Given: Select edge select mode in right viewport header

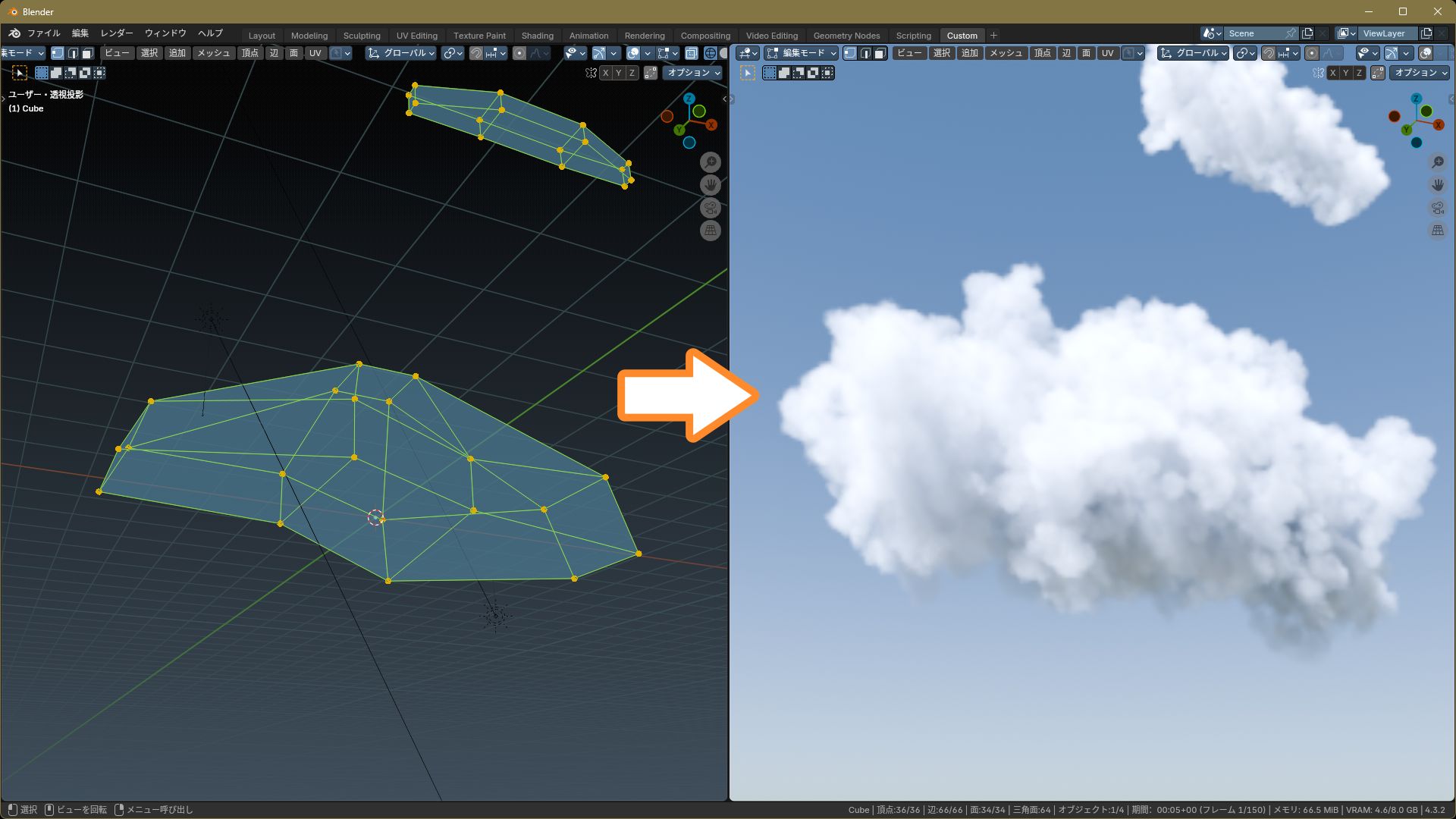Looking at the screenshot, I should point(865,53).
